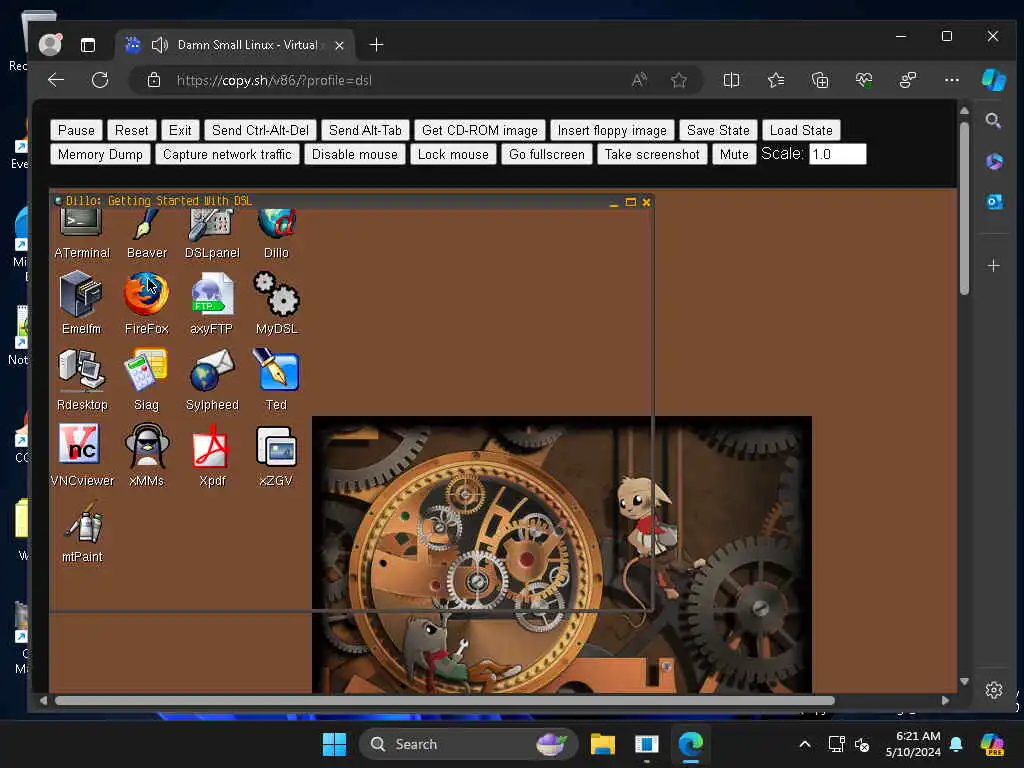
Task: Click the Save State button
Action: (718, 131)
